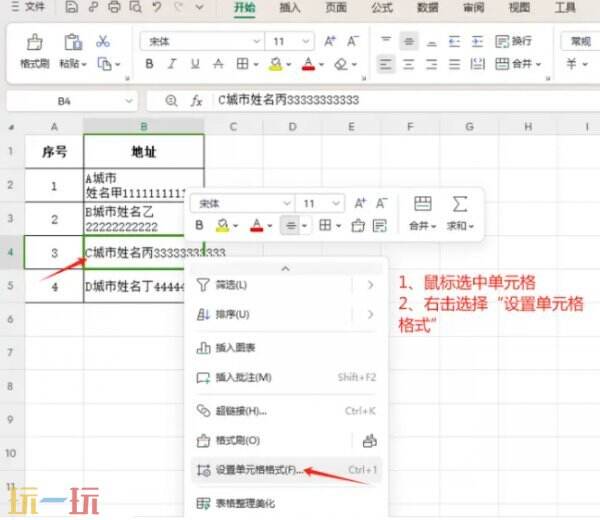The height and width of the screenshot is (520, 600).
Task: Click the Print Preview icon
Action: pyautogui.click(x=135, y=7)
